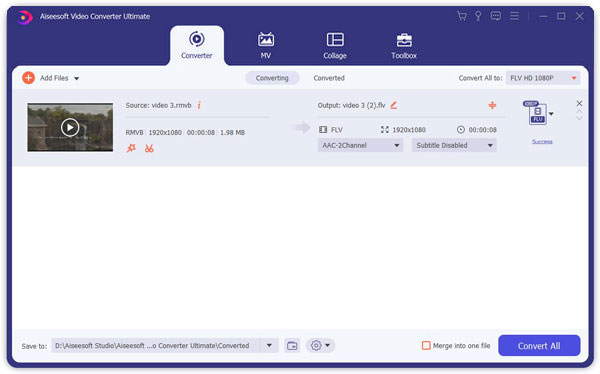This screenshot has width=600, height=374.
Task: Expand the Add Files dropdown arrow
Action: [77, 78]
